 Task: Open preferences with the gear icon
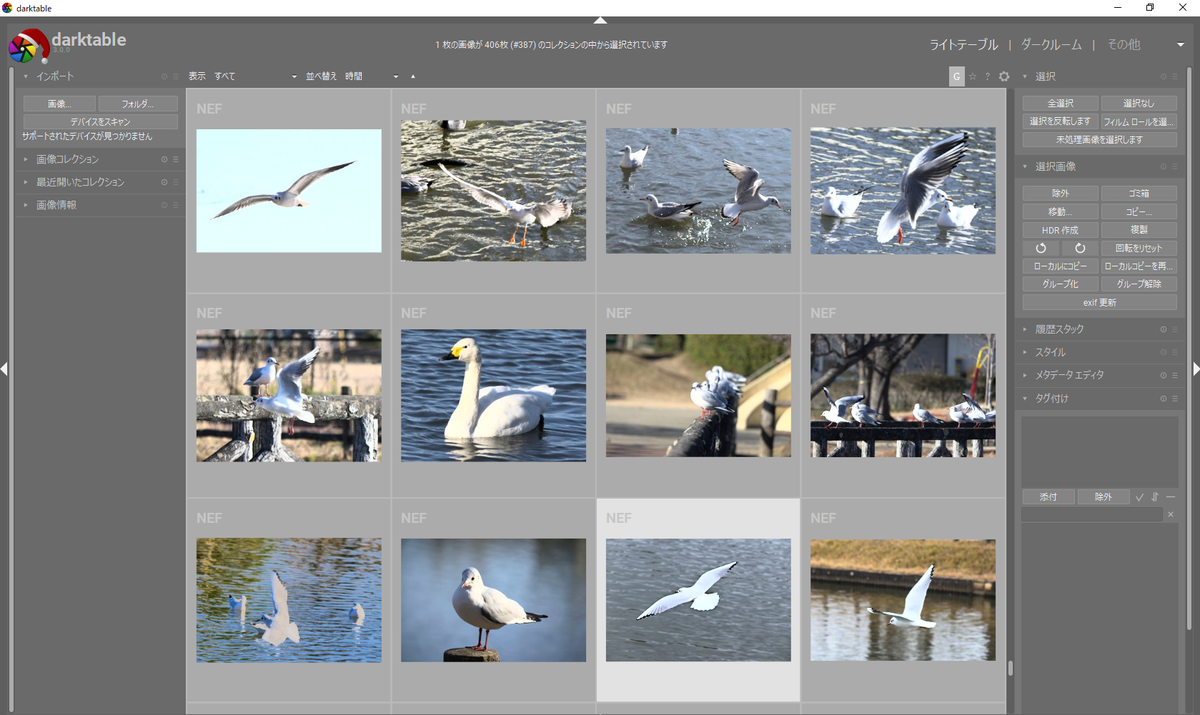point(1004,76)
